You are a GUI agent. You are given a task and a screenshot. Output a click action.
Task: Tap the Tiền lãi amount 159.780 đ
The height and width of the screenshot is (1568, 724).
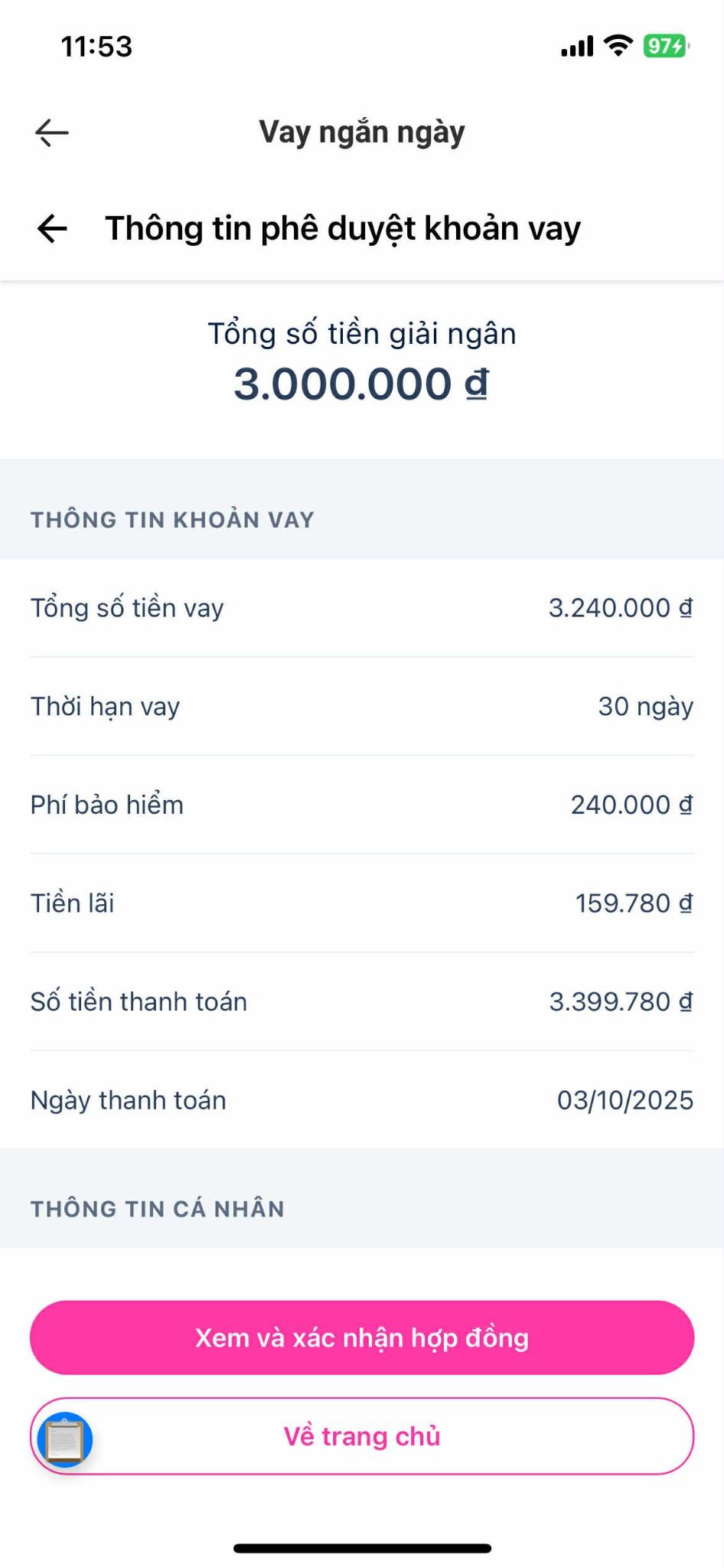(x=634, y=903)
